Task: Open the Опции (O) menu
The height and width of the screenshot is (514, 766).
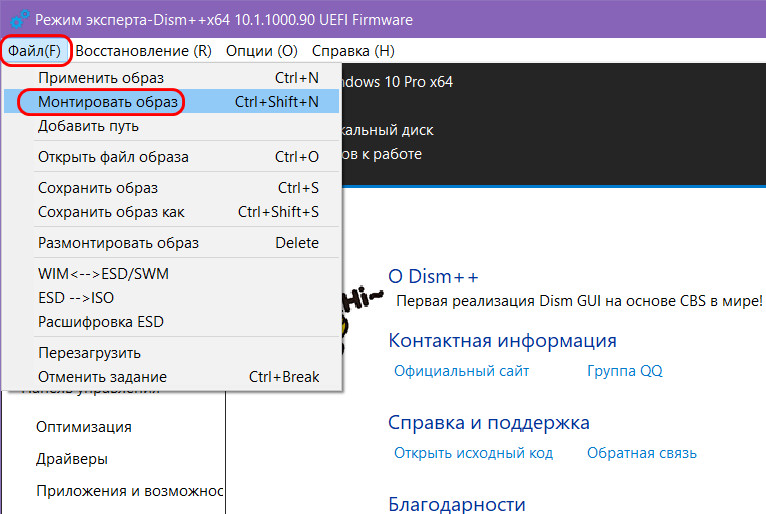Action: [x=261, y=50]
